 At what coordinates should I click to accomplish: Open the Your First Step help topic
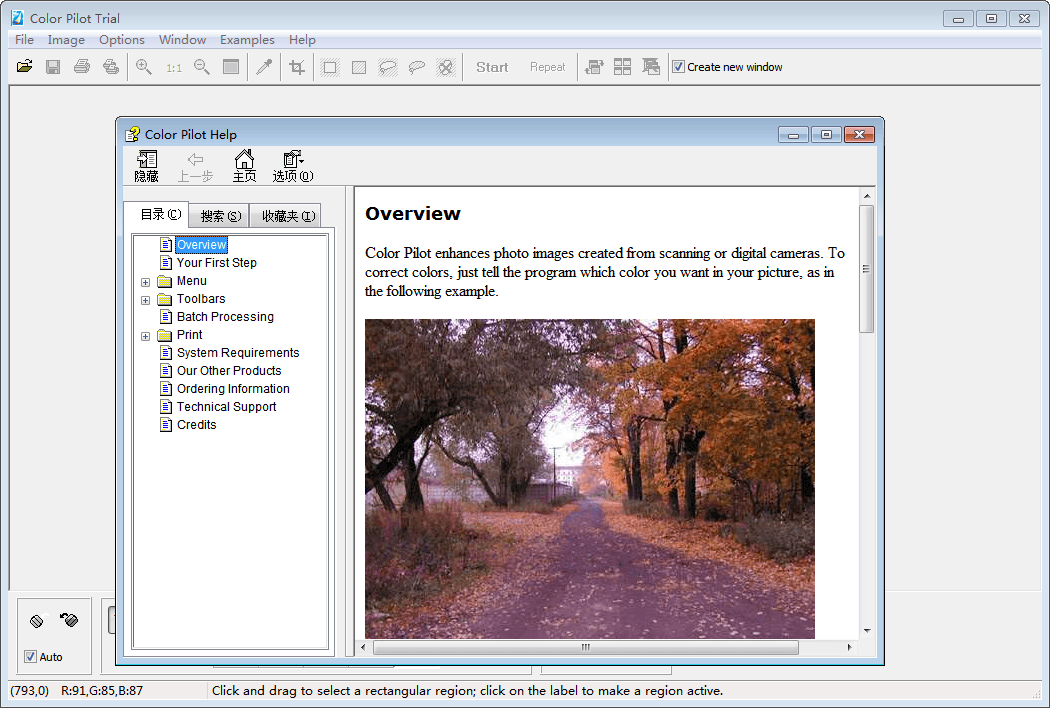click(x=216, y=263)
